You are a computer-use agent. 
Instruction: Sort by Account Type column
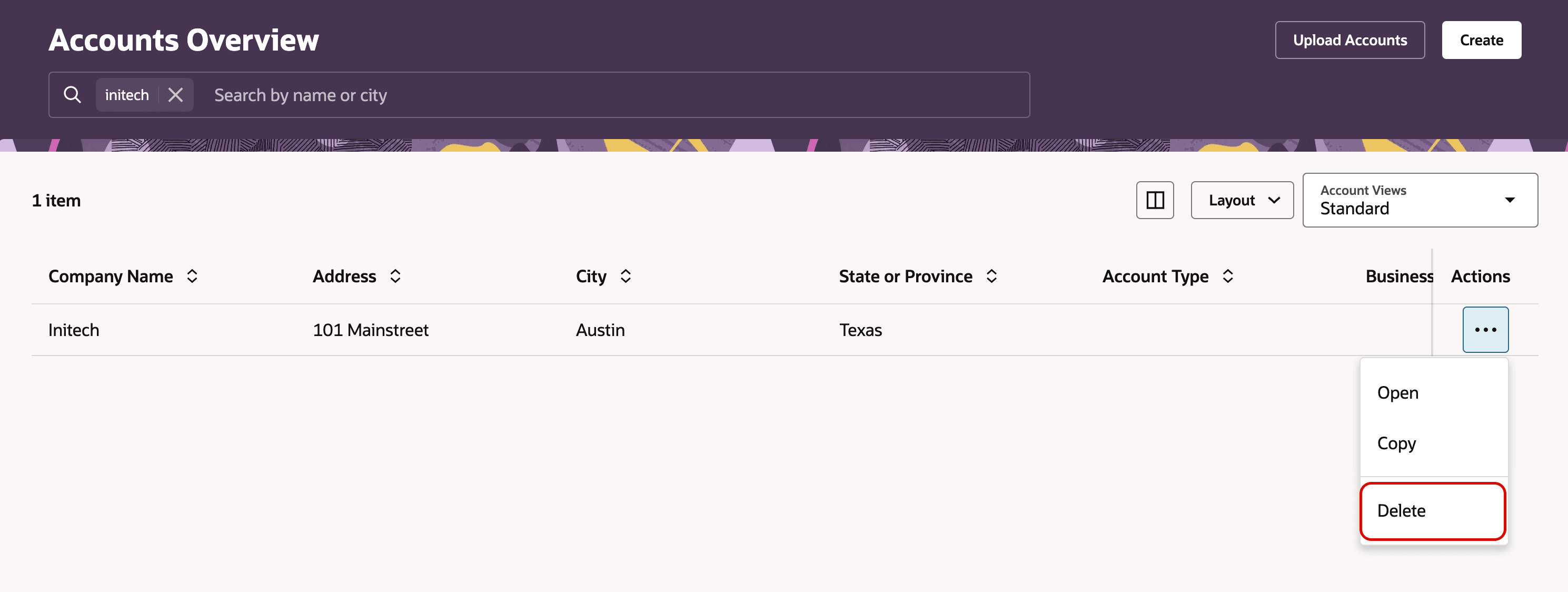pyautogui.click(x=1227, y=276)
